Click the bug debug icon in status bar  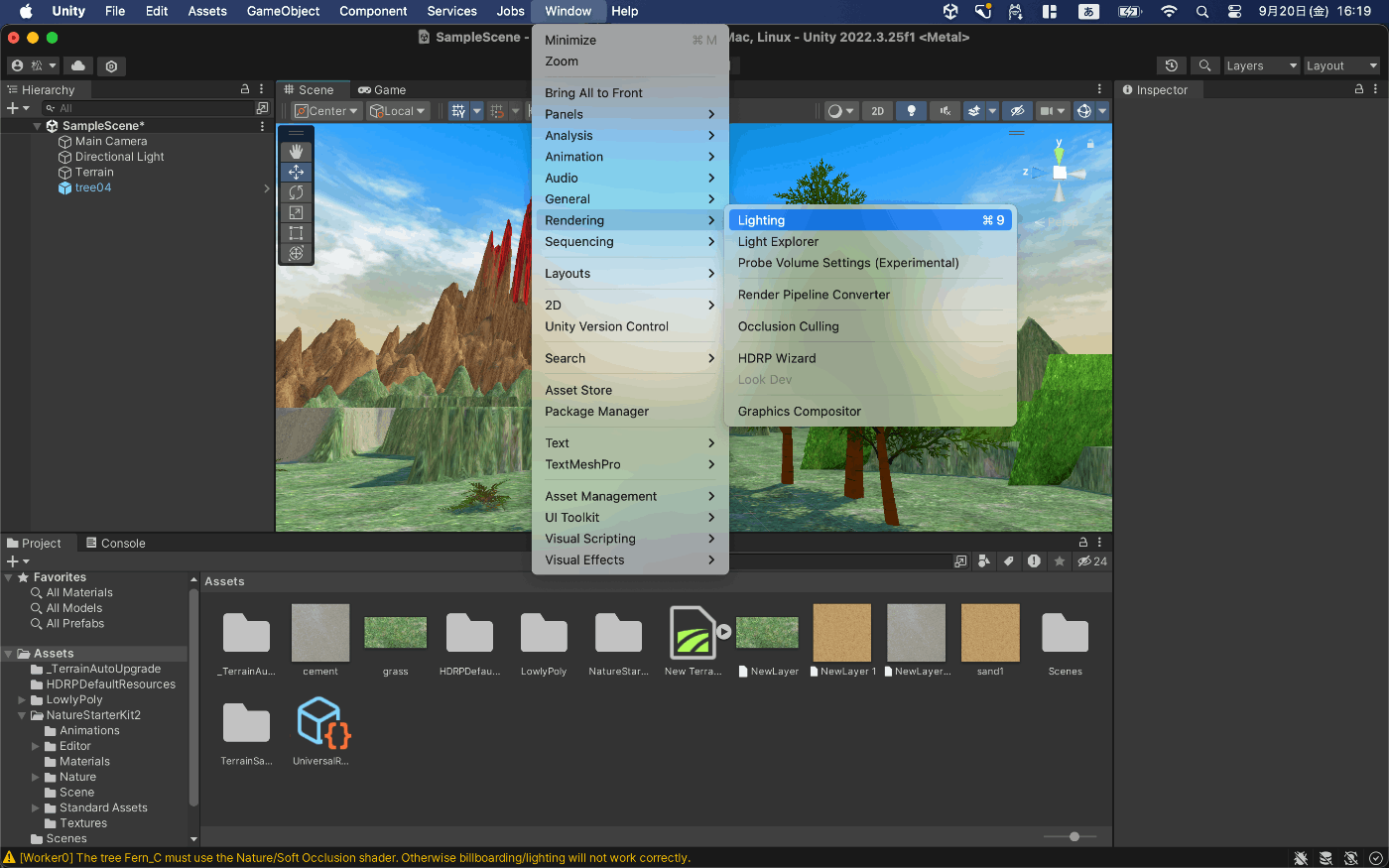coord(1301,858)
